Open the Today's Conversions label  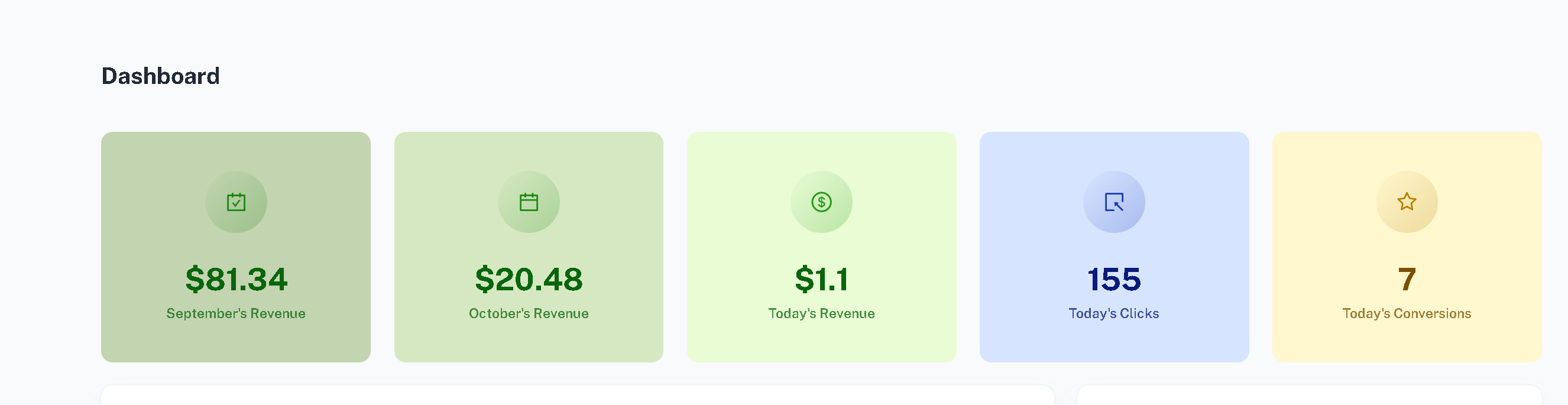(x=1407, y=313)
